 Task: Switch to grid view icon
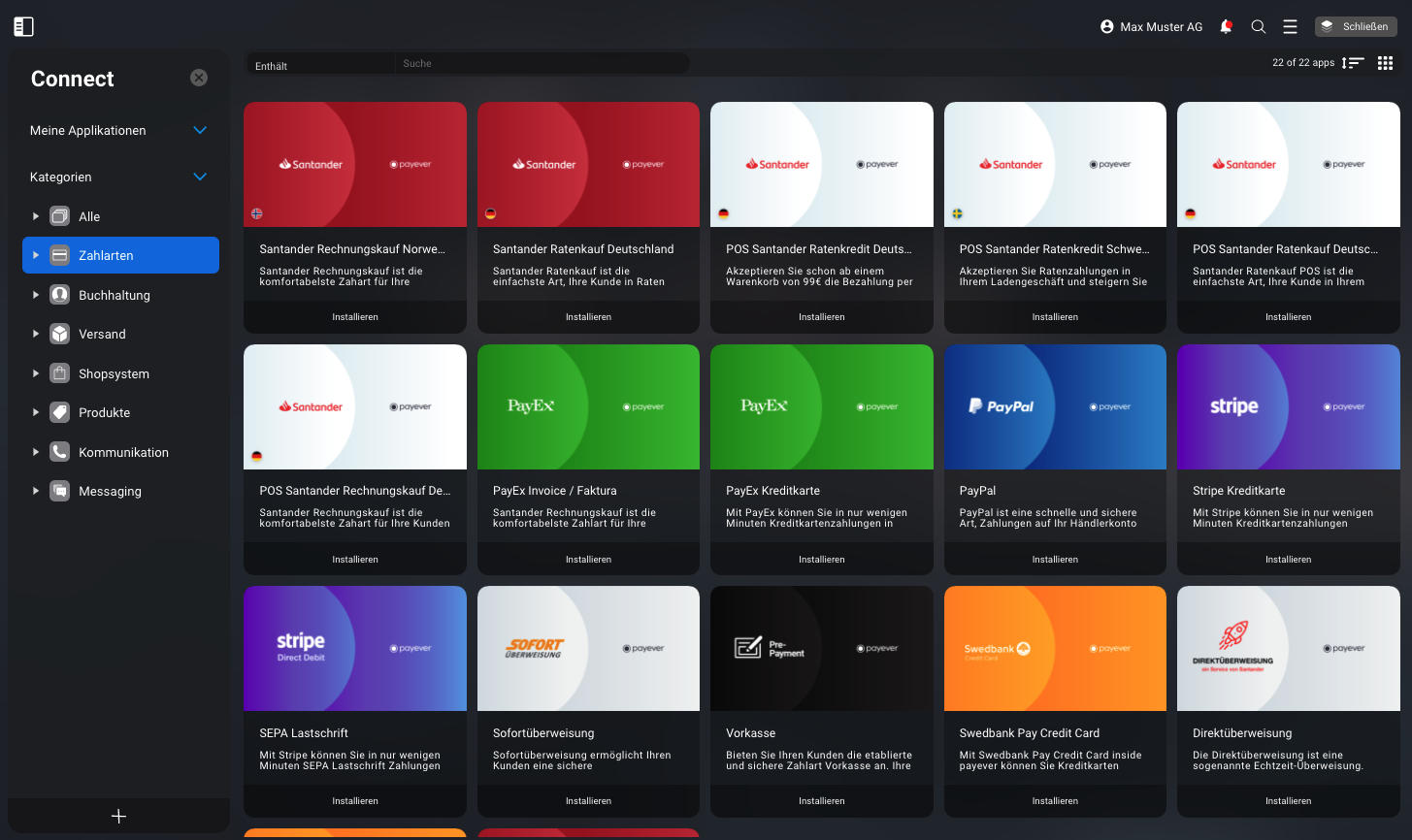coord(1386,63)
